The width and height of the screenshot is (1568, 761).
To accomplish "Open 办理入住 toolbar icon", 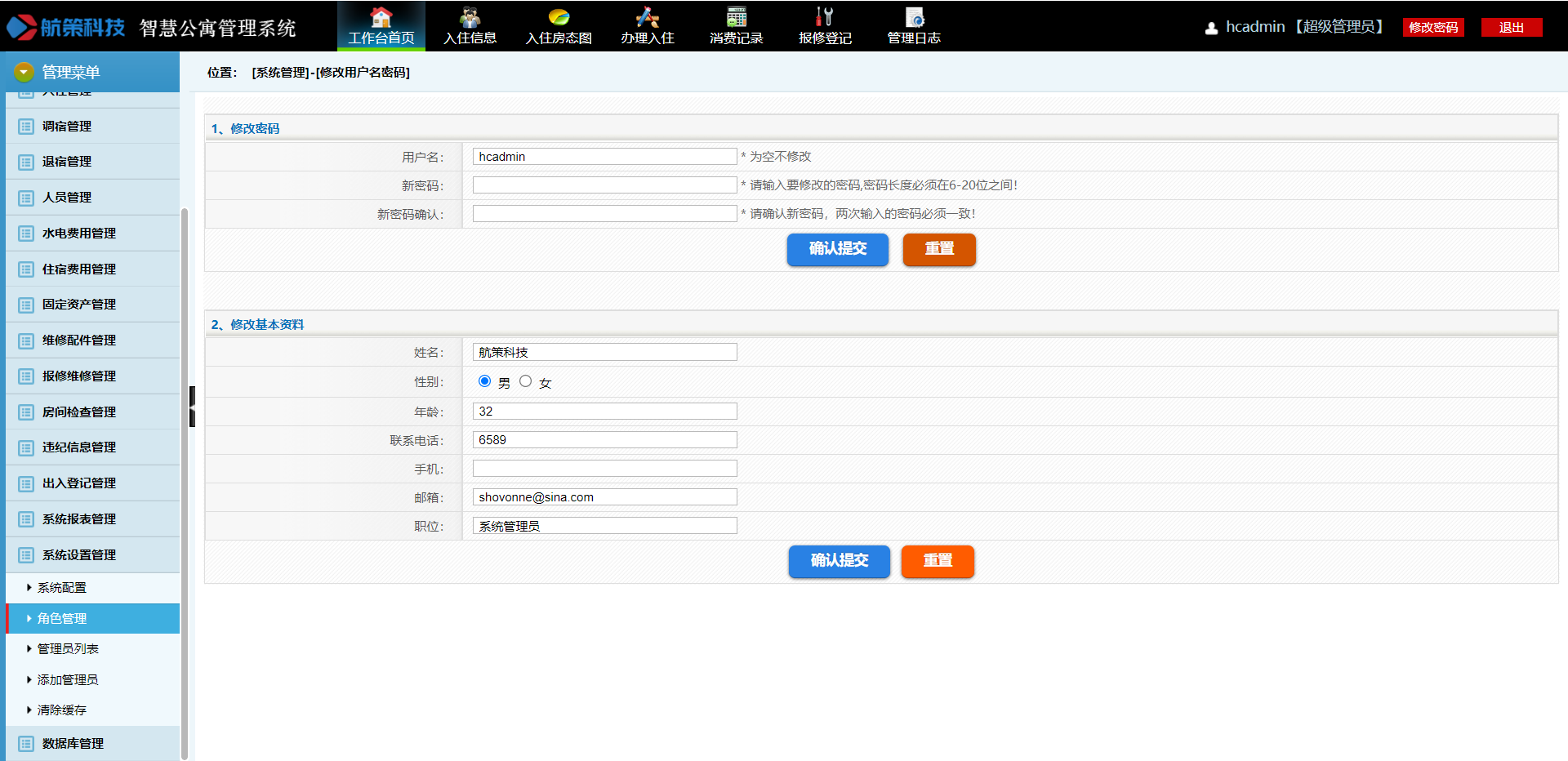I will coord(647,17).
